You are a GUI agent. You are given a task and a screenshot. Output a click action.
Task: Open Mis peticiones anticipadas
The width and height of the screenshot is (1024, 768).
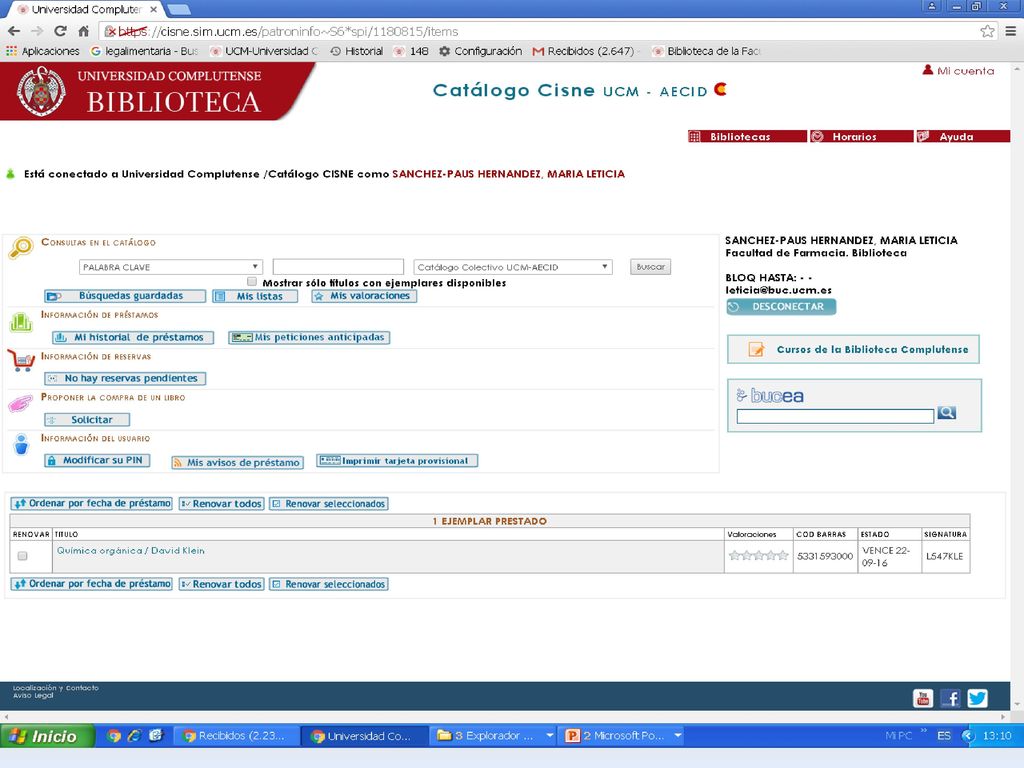coord(309,337)
